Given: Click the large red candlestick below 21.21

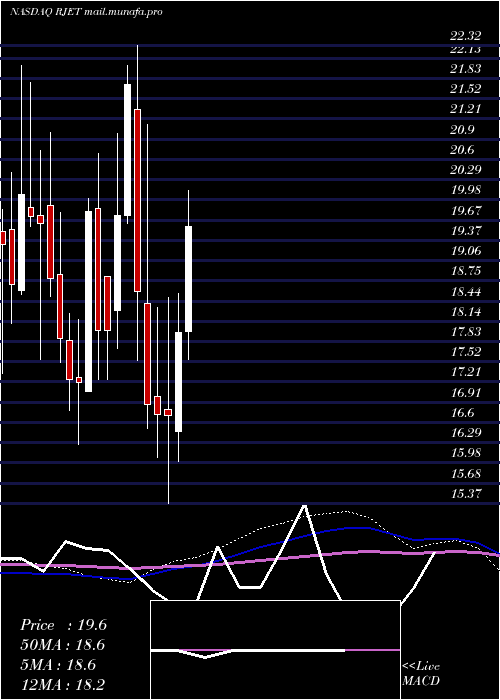Looking at the screenshot, I should click(x=138, y=200).
